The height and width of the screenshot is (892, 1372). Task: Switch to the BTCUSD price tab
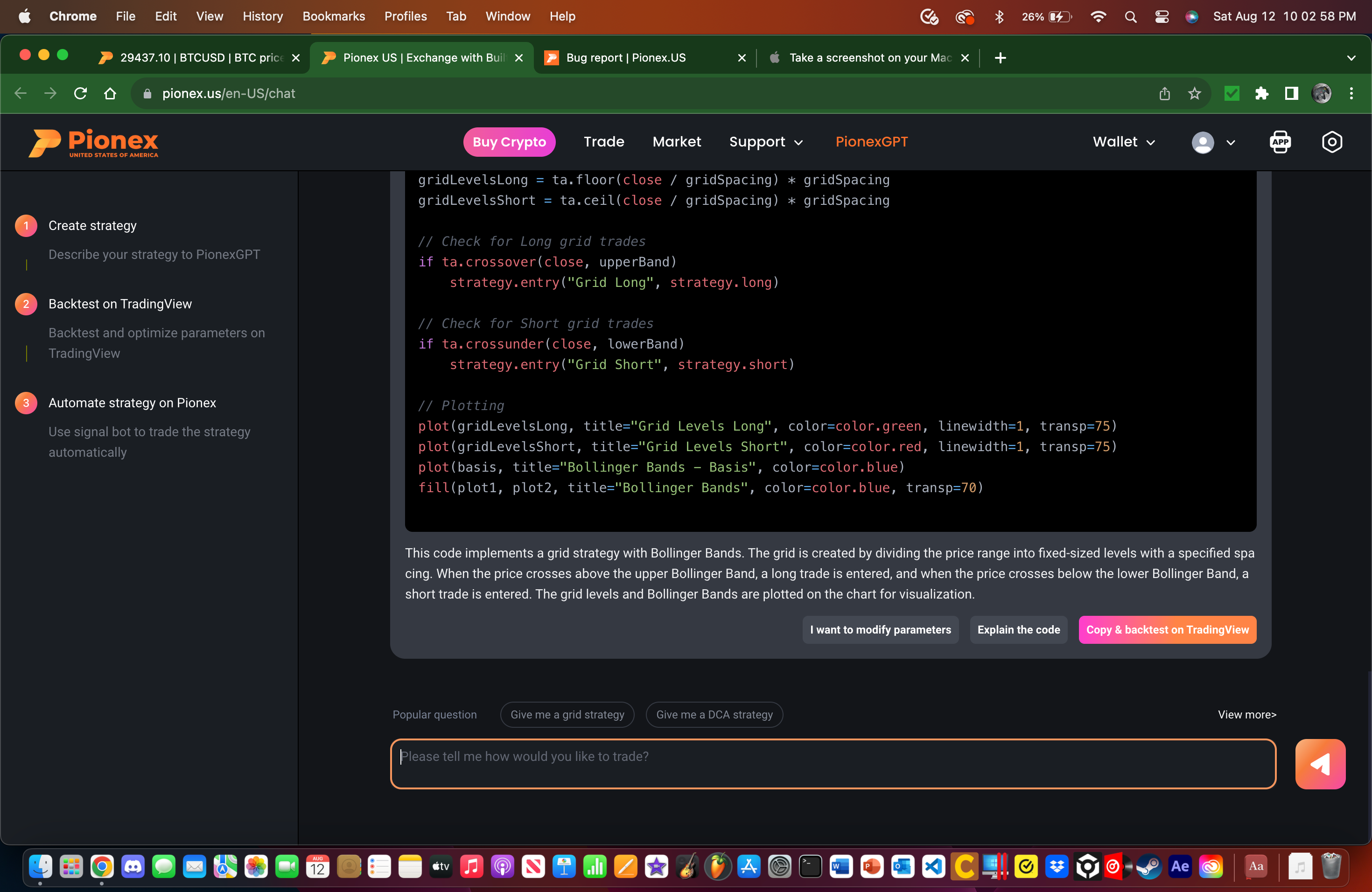point(199,58)
